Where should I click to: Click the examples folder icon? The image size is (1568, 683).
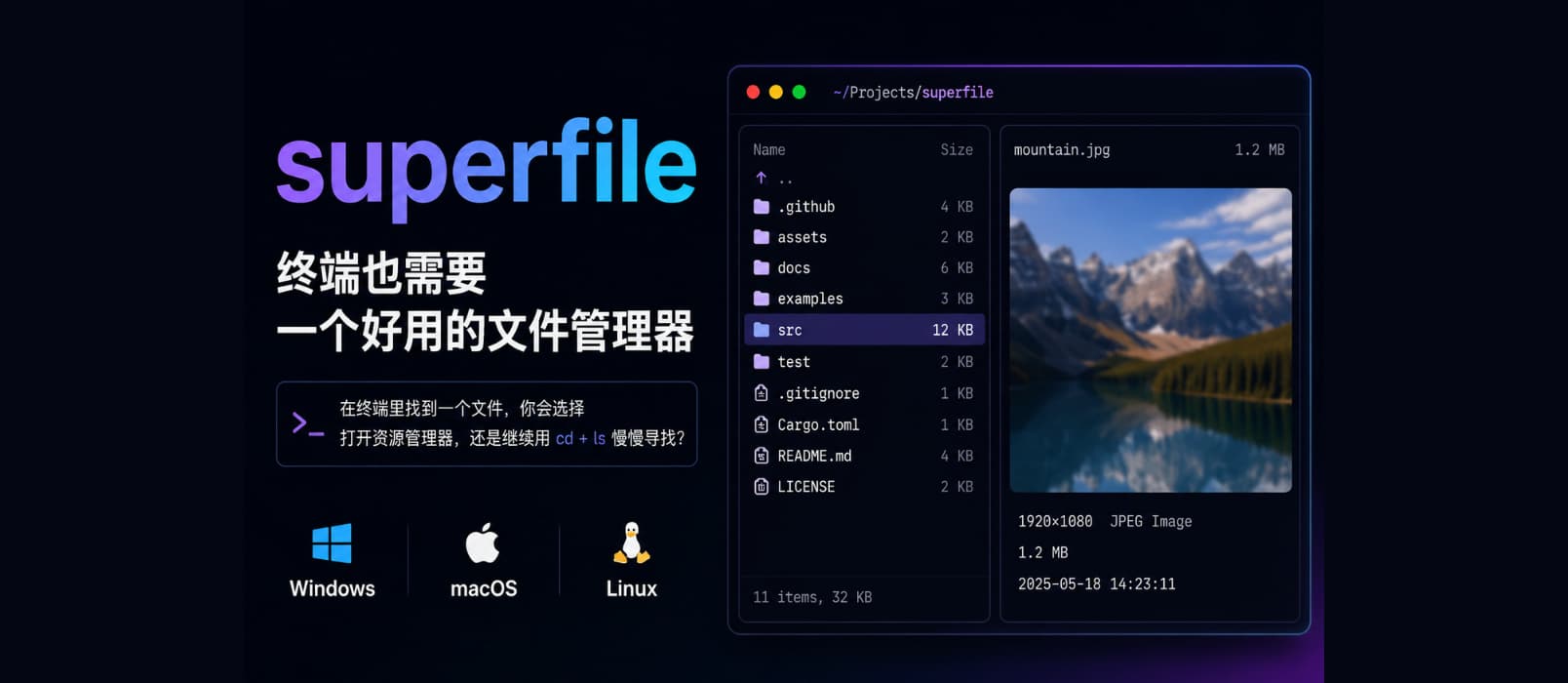tap(762, 299)
